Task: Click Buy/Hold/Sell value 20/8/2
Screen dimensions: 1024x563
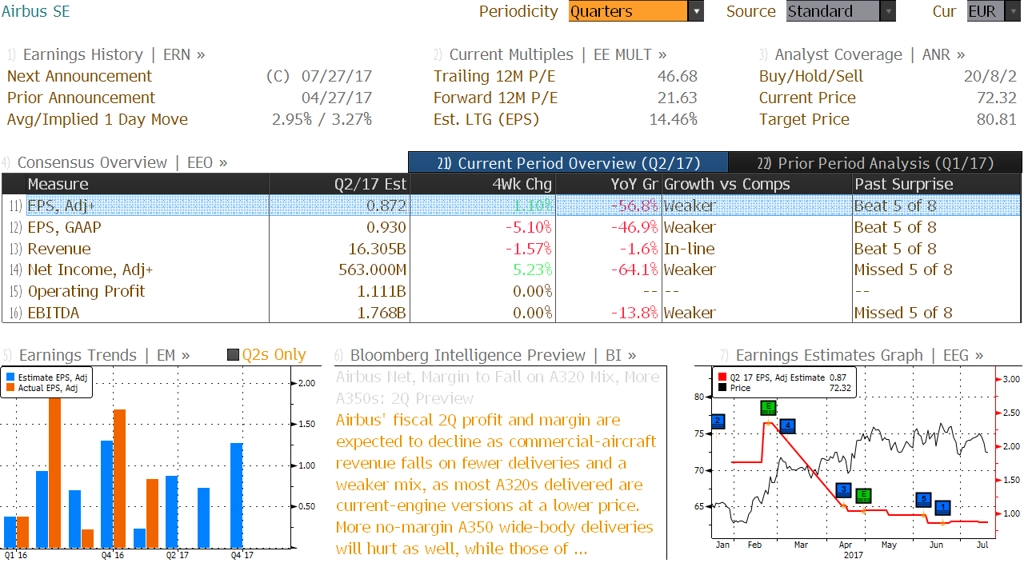Action: pyautogui.click(x=990, y=76)
